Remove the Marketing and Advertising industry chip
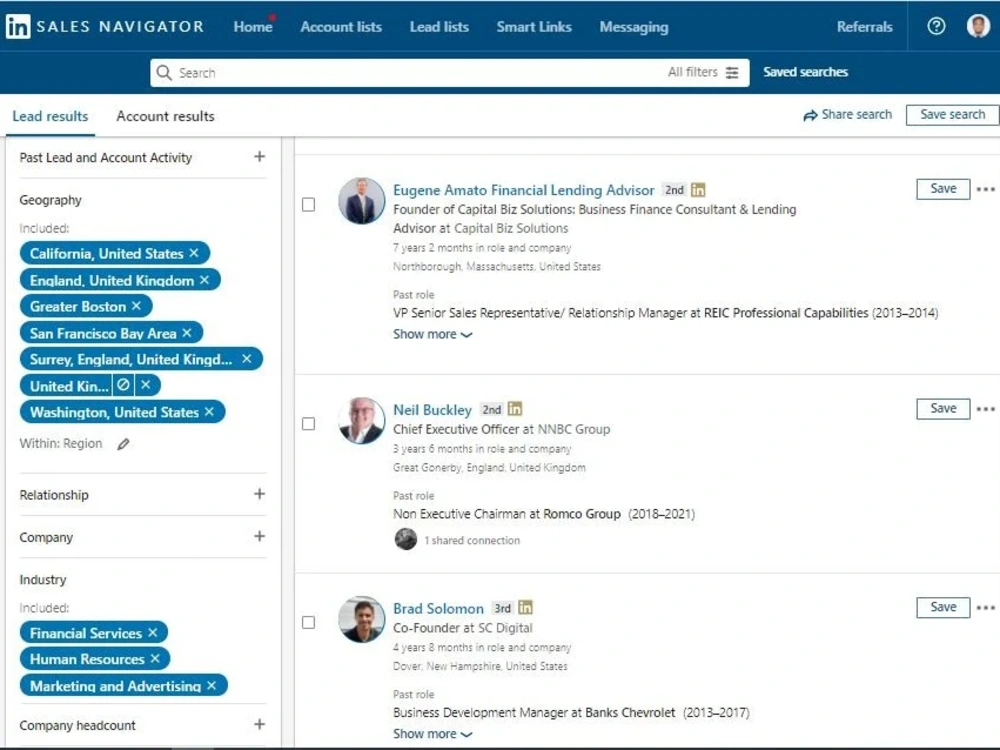Image resolution: width=1000 pixels, height=750 pixels. (211, 686)
